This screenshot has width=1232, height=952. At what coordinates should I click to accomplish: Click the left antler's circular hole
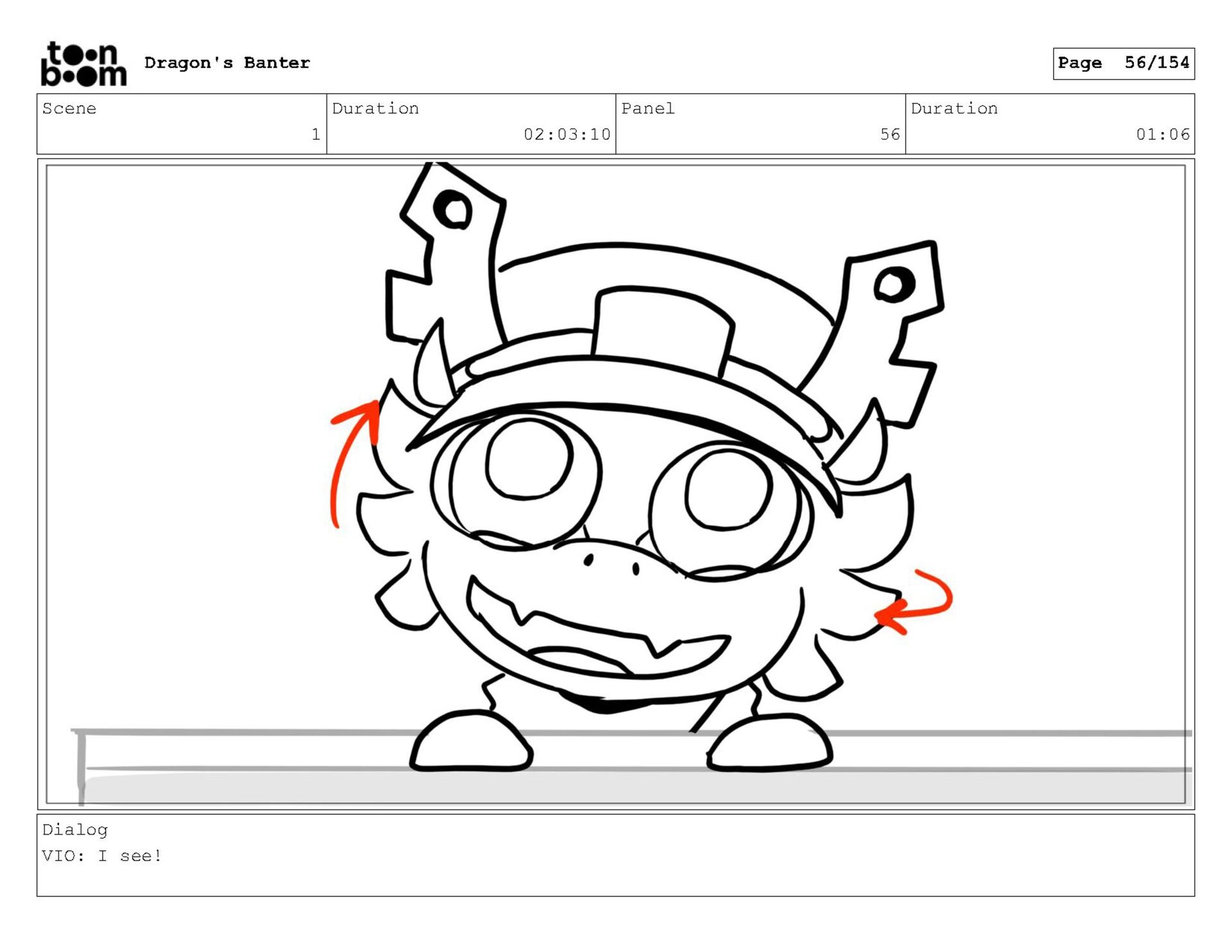pos(455,210)
